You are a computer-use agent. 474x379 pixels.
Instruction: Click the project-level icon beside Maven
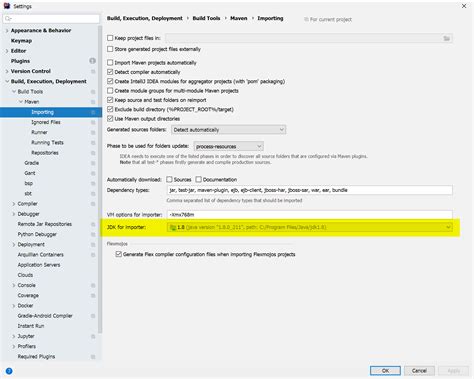93,102
